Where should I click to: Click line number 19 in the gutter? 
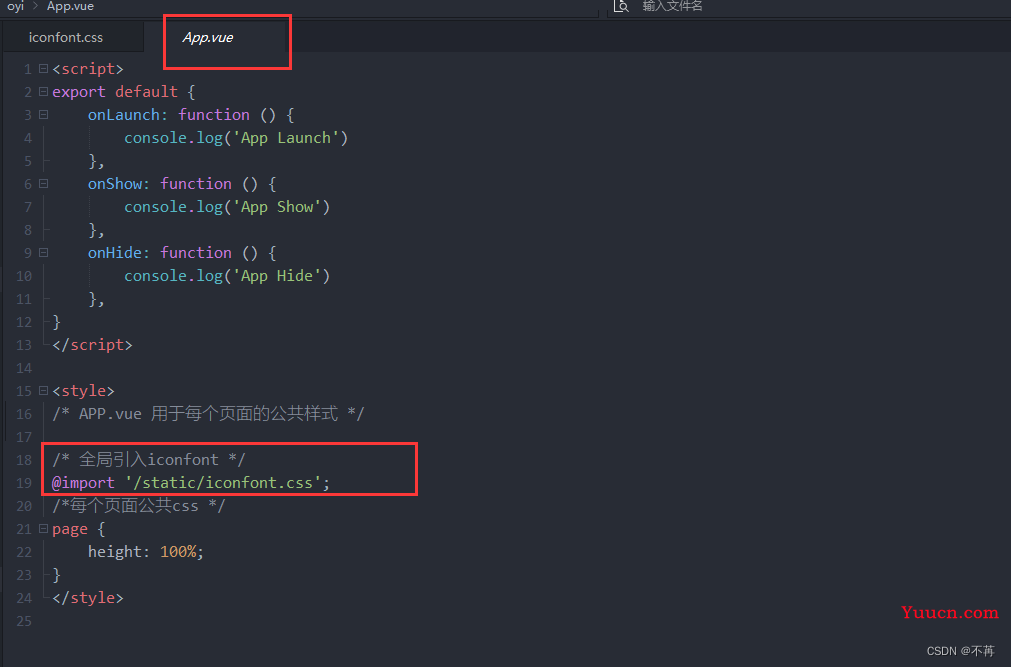[24, 483]
